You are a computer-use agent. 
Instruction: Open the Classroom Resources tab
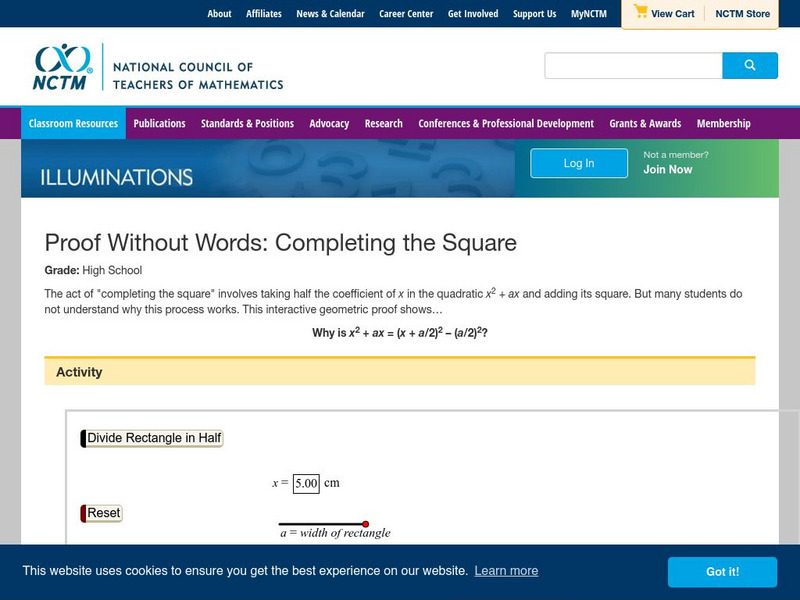point(73,124)
